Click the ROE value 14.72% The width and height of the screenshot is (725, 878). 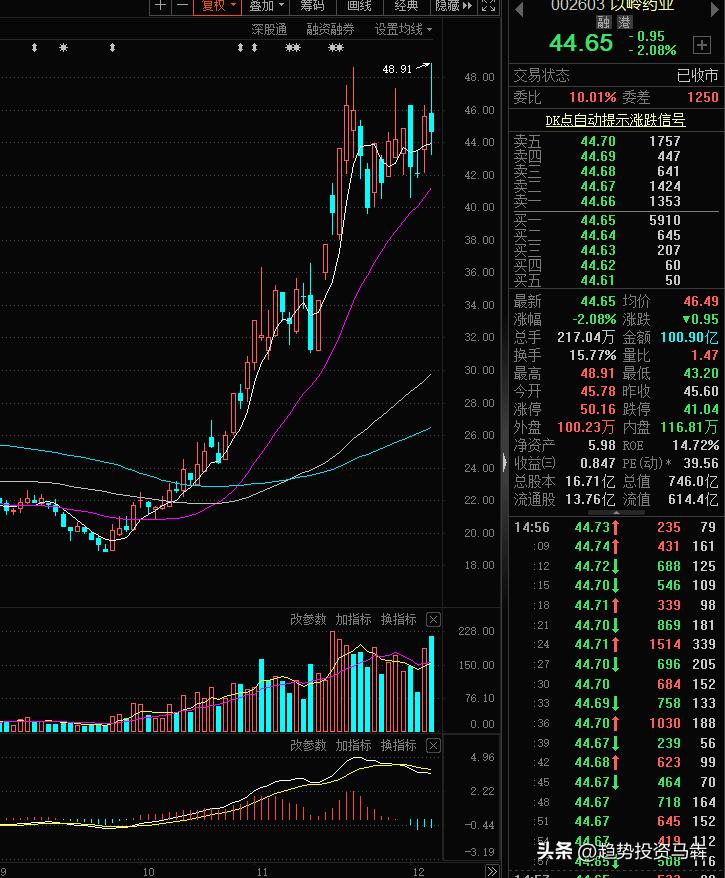696,445
